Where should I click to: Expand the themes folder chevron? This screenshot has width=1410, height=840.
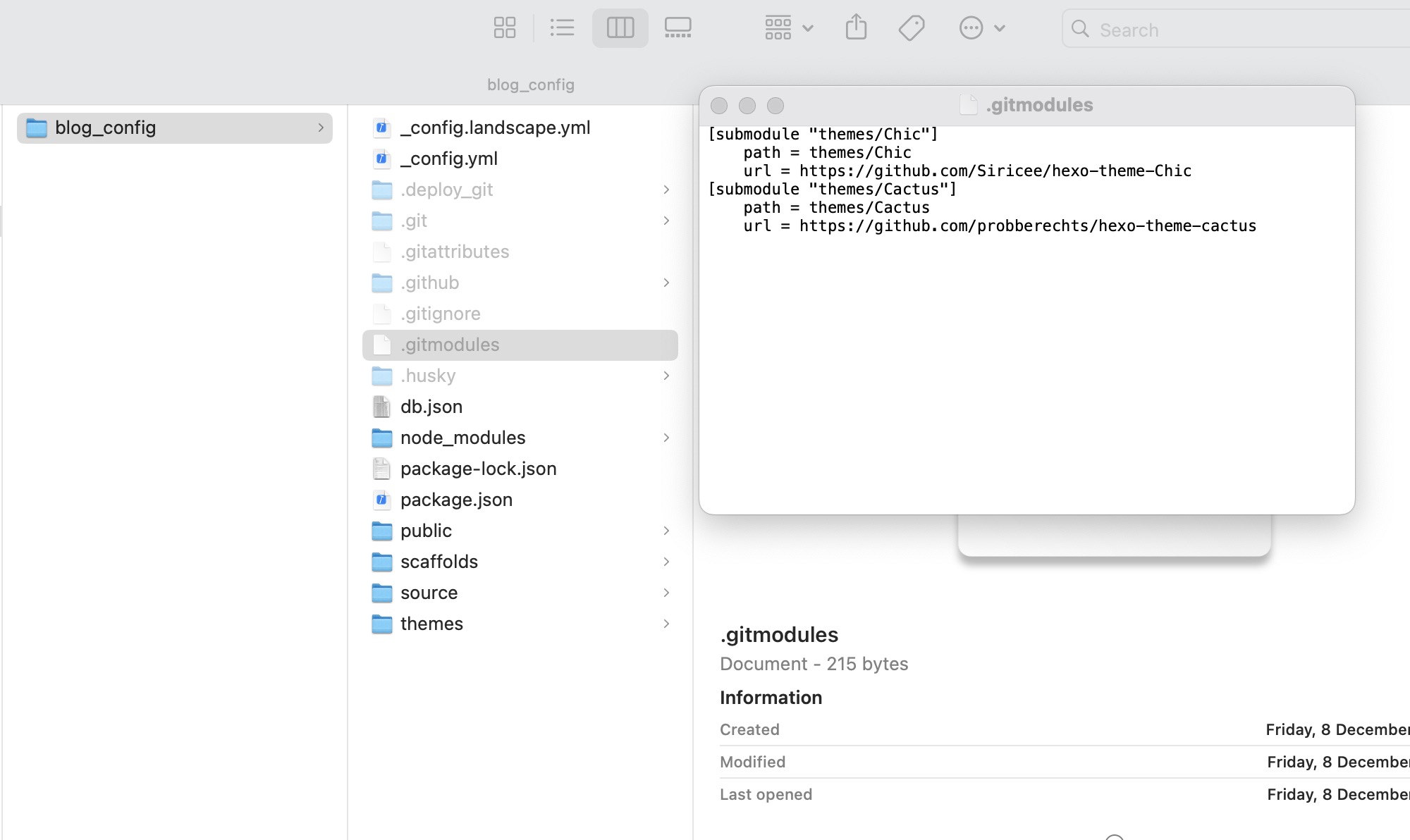(666, 624)
